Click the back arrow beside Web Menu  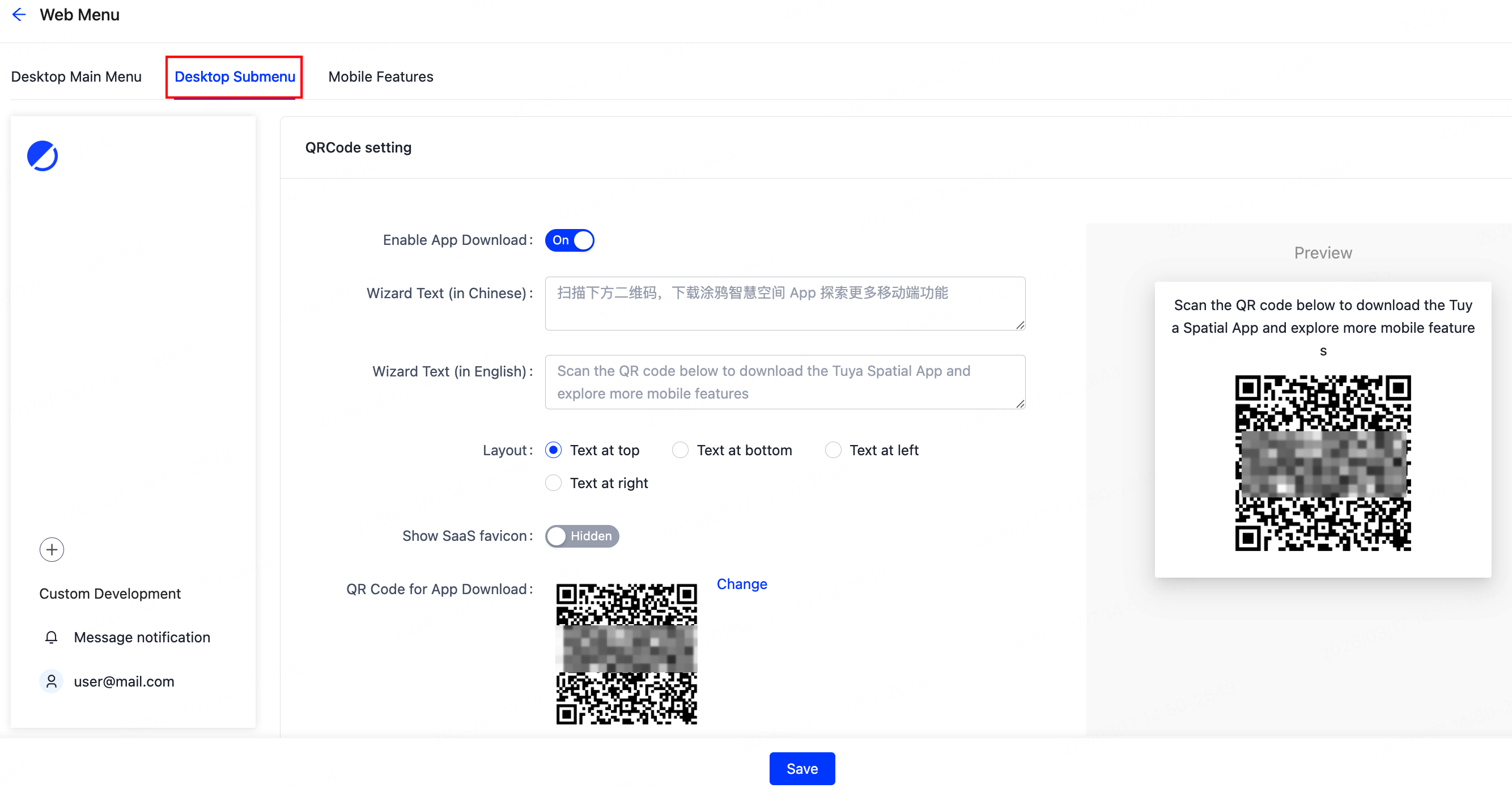[x=19, y=15]
